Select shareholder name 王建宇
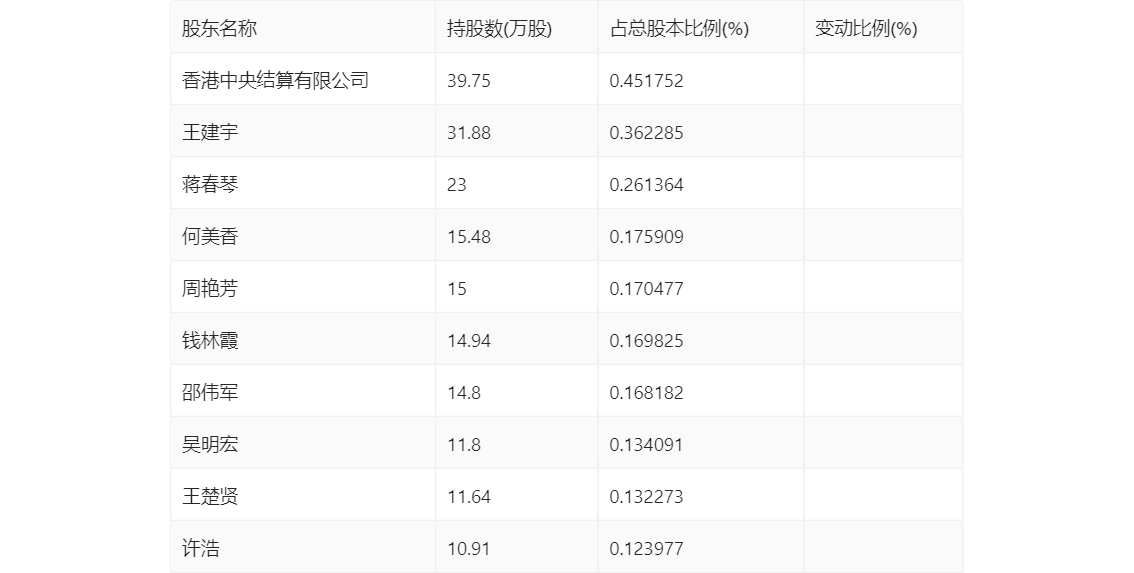 point(210,132)
